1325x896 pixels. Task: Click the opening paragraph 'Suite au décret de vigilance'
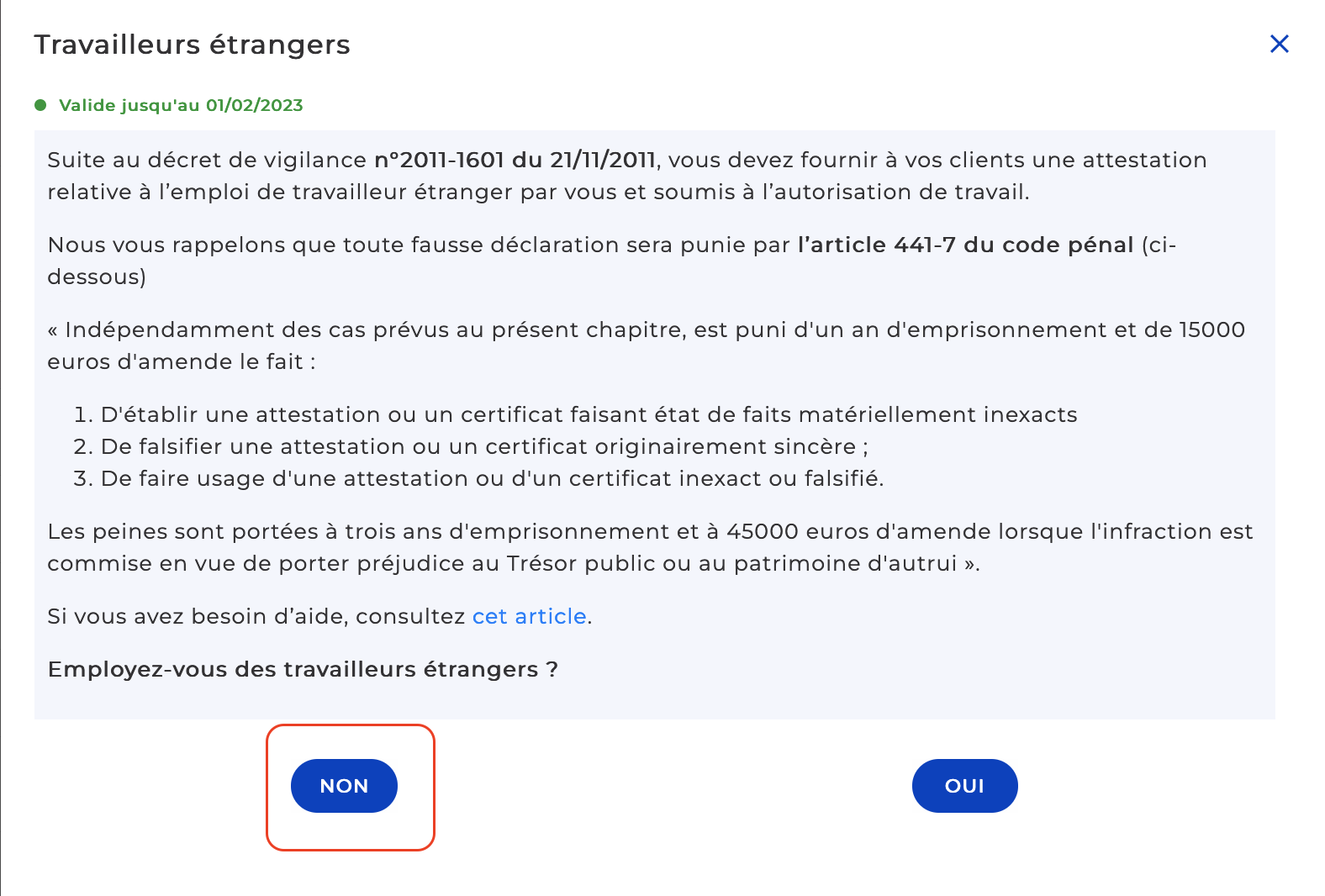click(627, 176)
